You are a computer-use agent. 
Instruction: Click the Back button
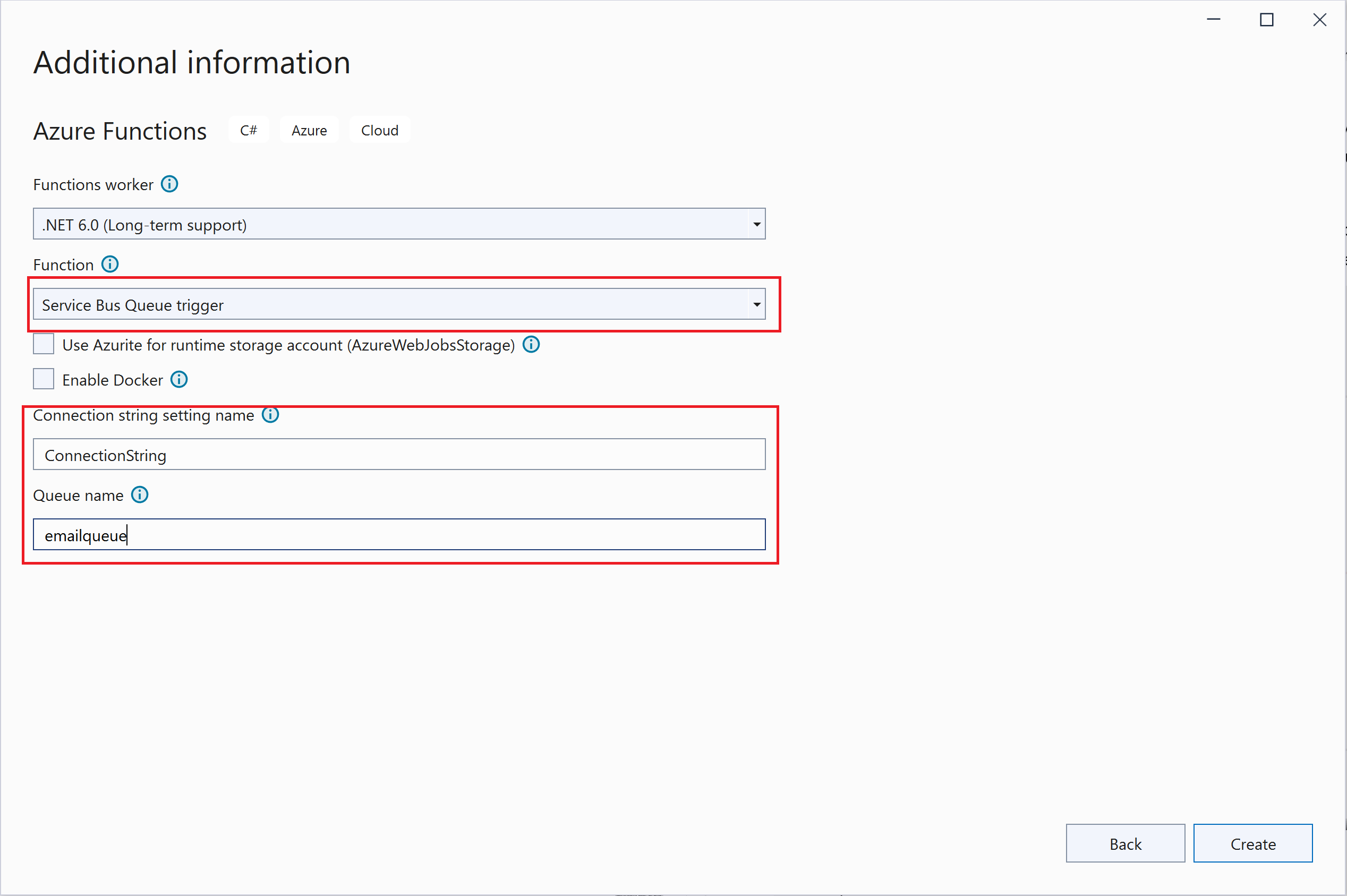coord(1124,843)
